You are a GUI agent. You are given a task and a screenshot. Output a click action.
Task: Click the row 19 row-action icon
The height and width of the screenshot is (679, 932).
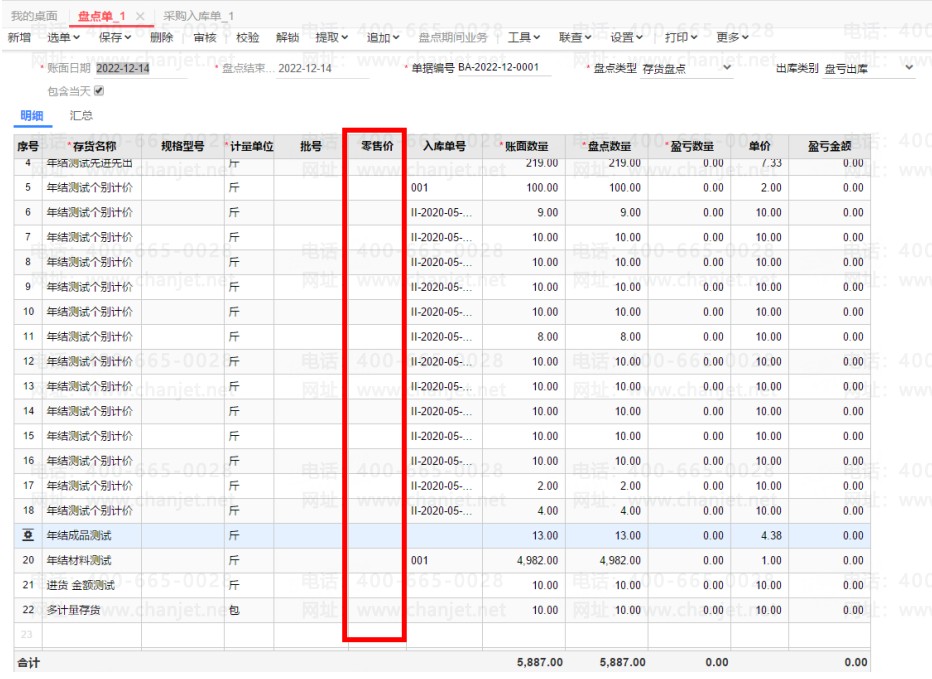27,536
